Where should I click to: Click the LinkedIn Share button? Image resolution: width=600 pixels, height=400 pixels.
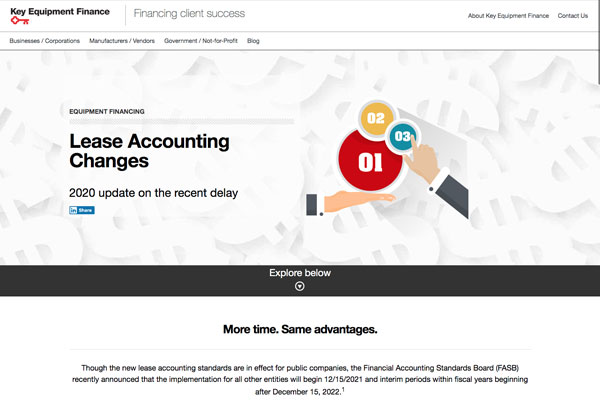click(82, 210)
